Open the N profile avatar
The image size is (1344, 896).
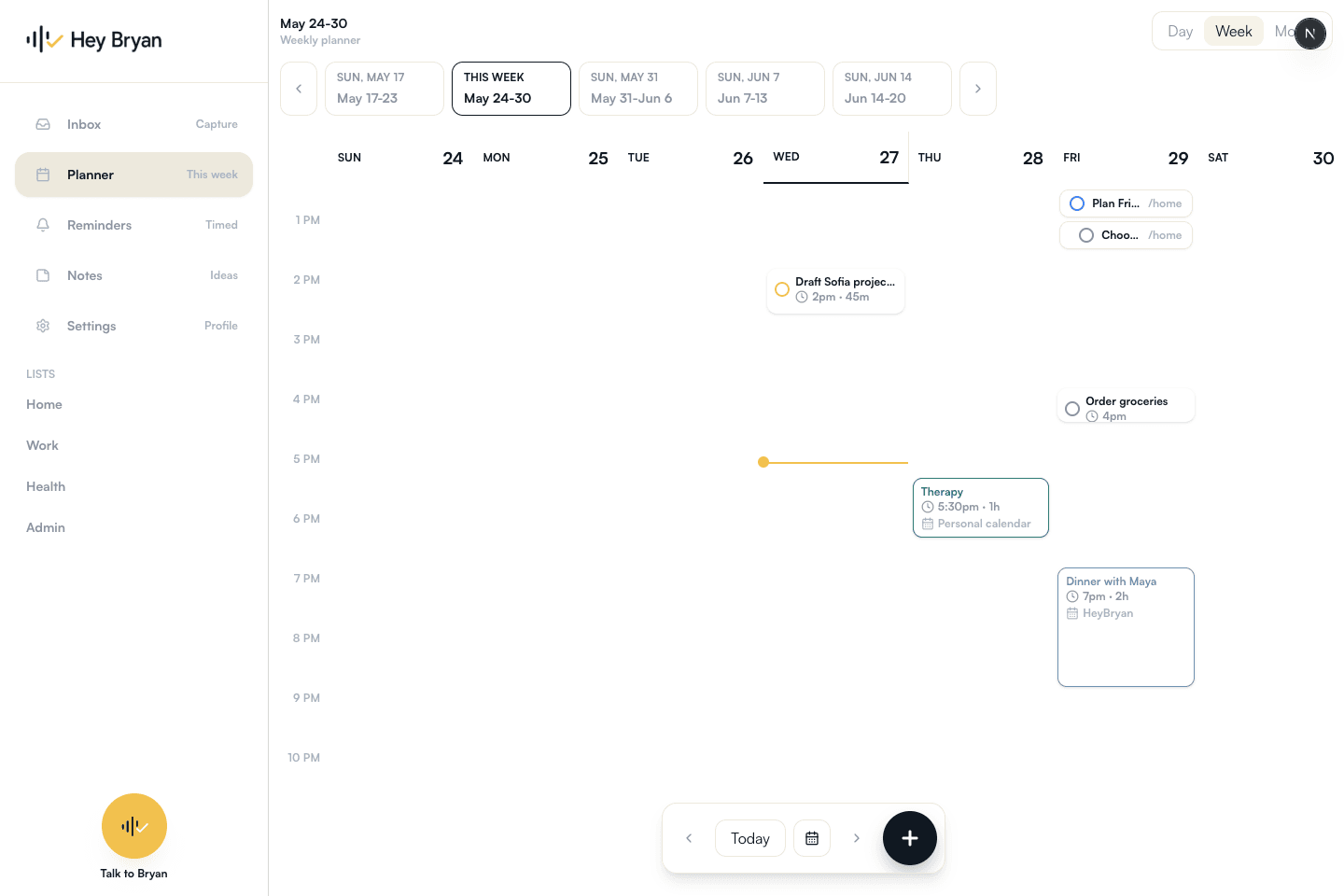1310,34
